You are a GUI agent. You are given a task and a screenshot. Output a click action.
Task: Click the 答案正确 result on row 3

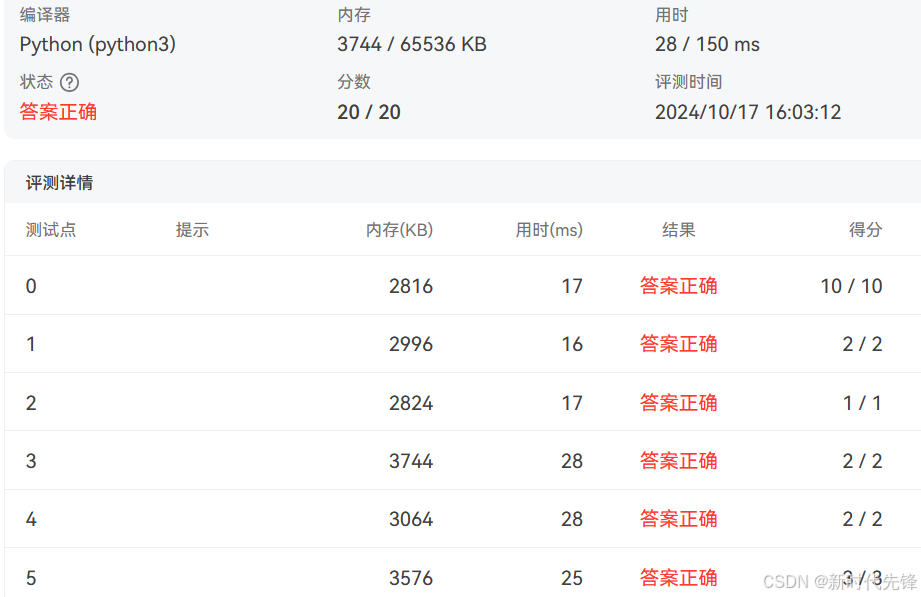678,460
